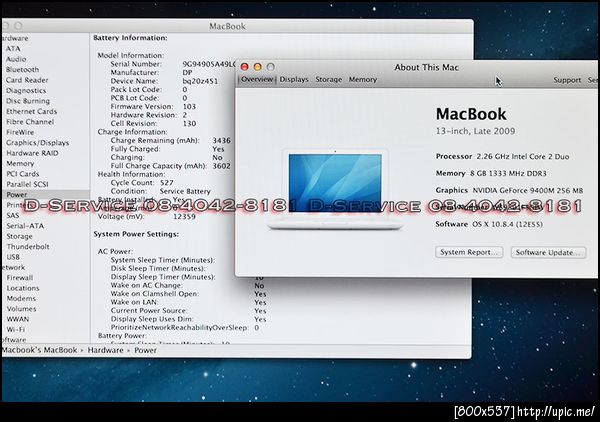This screenshot has width=600, height=422.
Task: Select ATA in the System Report sidebar
Action: click(x=13, y=49)
